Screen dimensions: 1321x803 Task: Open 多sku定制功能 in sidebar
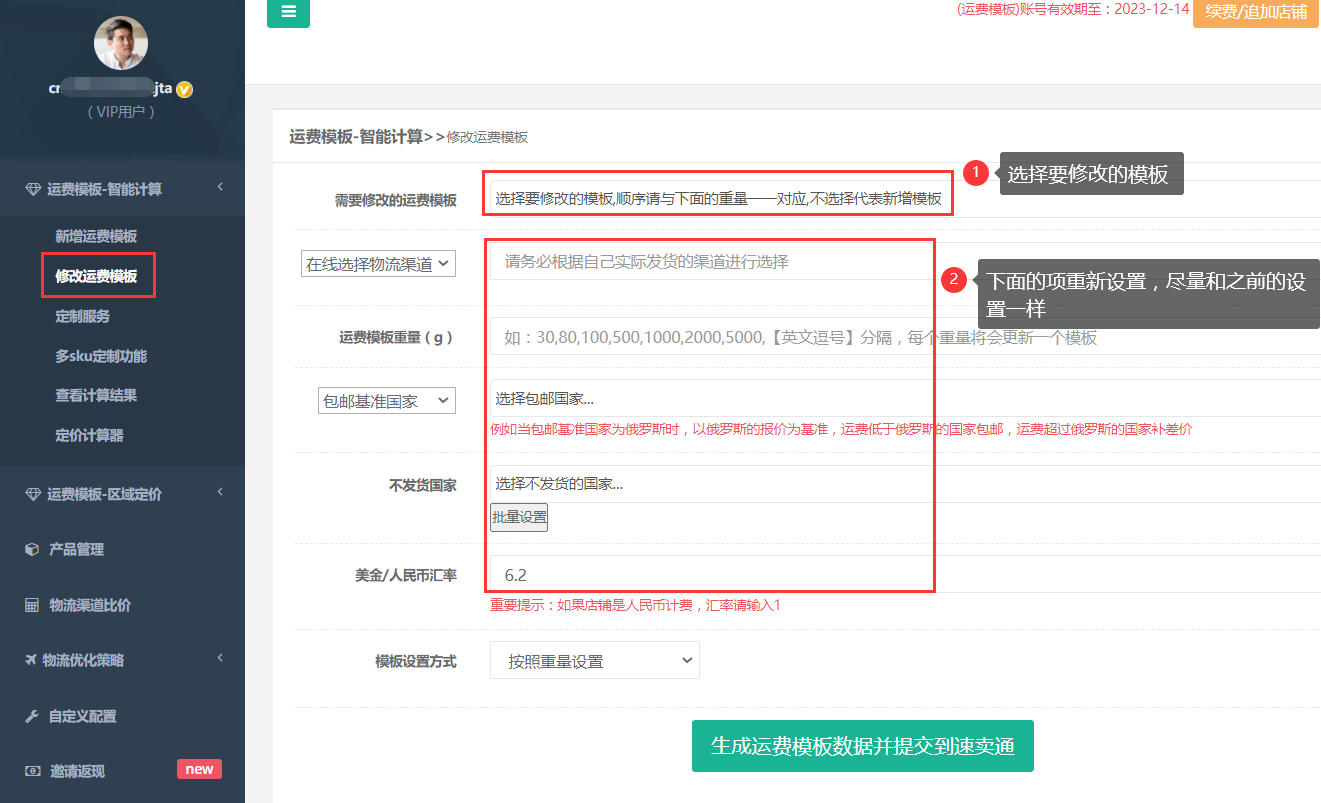pos(101,356)
